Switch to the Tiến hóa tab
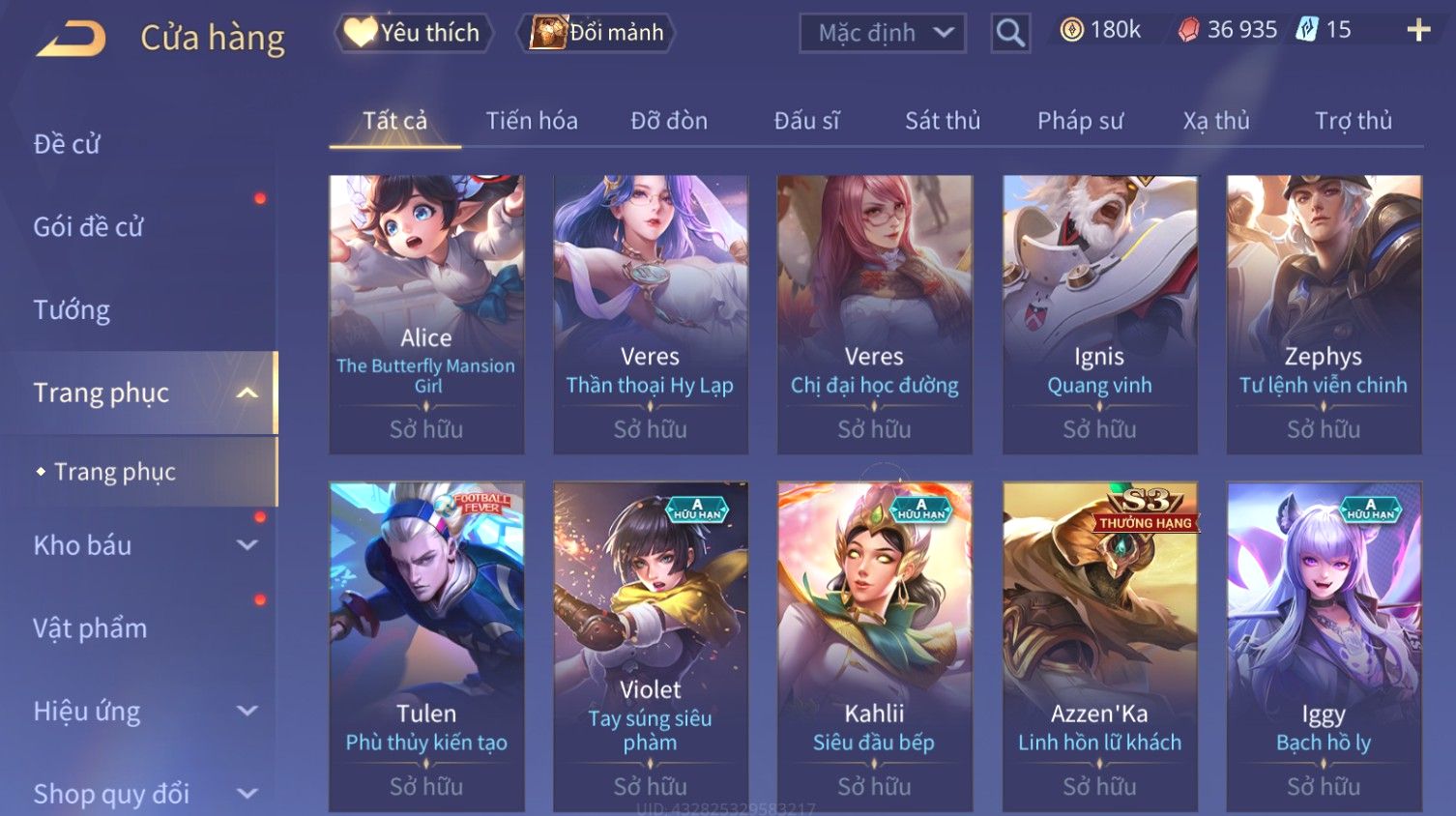This screenshot has width=1456, height=816. [x=532, y=121]
